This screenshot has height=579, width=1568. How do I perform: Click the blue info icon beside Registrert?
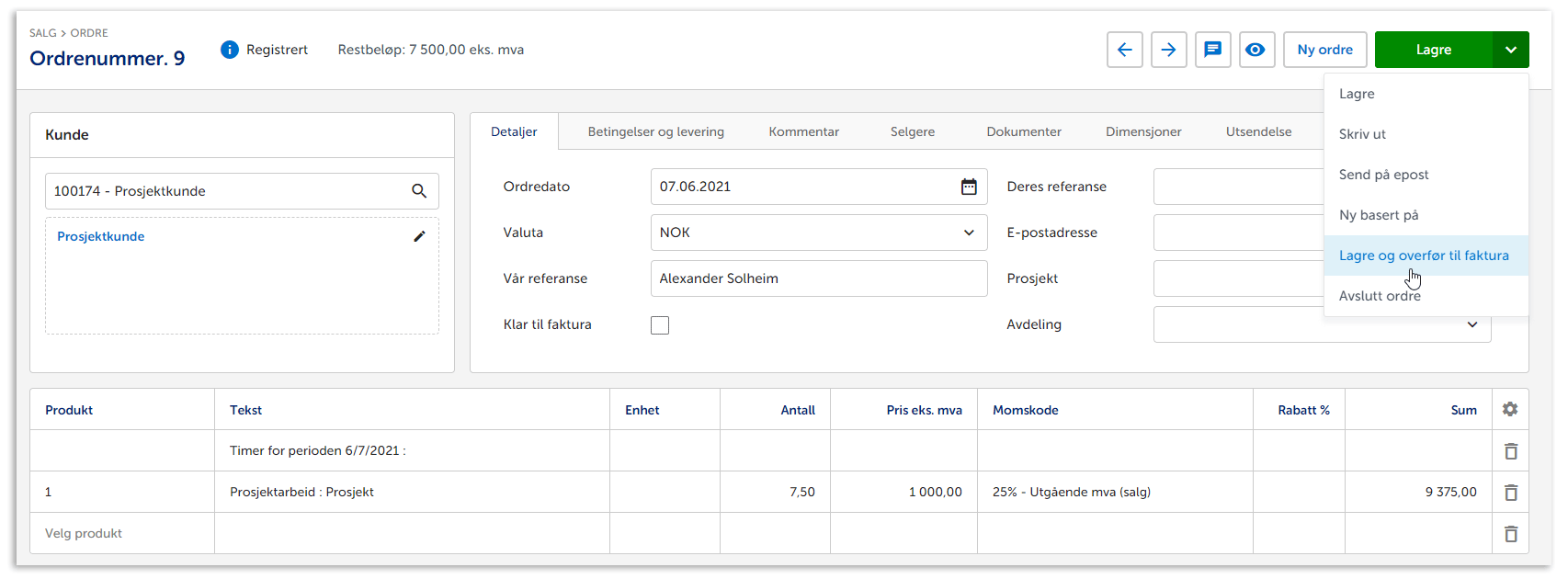tap(230, 50)
